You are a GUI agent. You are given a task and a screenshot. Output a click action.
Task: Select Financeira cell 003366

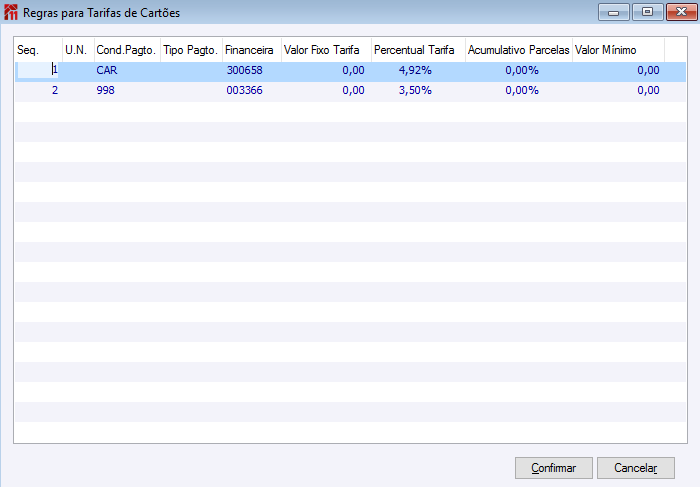click(x=252, y=91)
